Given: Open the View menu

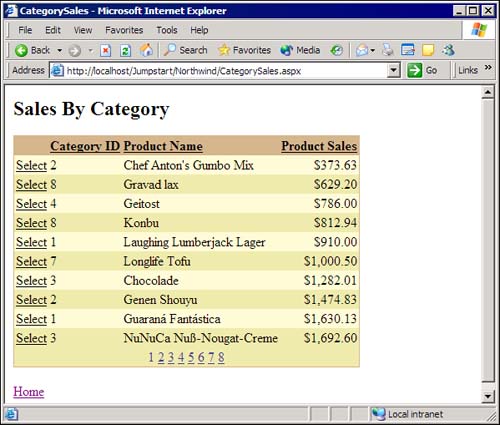Looking at the screenshot, I should 83,30.
